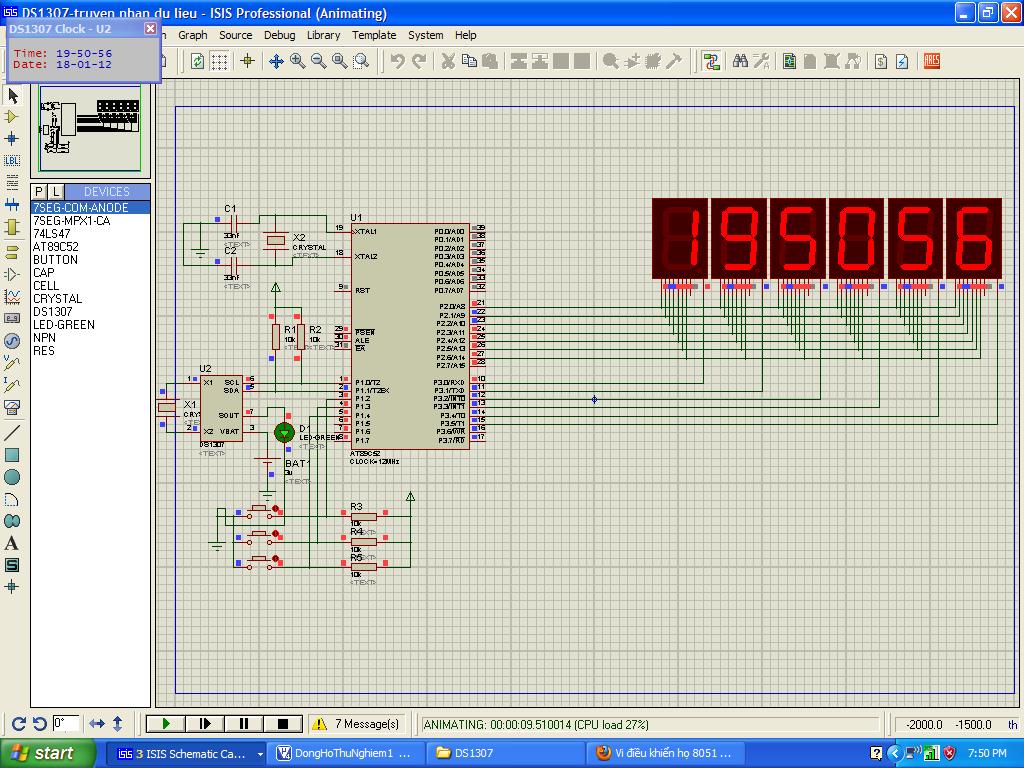Open the Debug menu
The image size is (1024, 768).
click(x=279, y=35)
